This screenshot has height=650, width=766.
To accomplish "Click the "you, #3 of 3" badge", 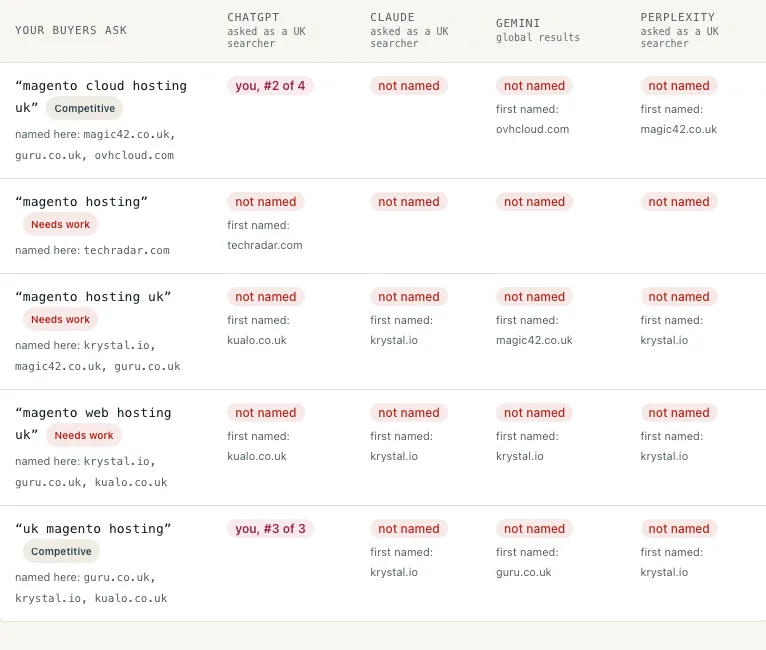I will (270, 529).
